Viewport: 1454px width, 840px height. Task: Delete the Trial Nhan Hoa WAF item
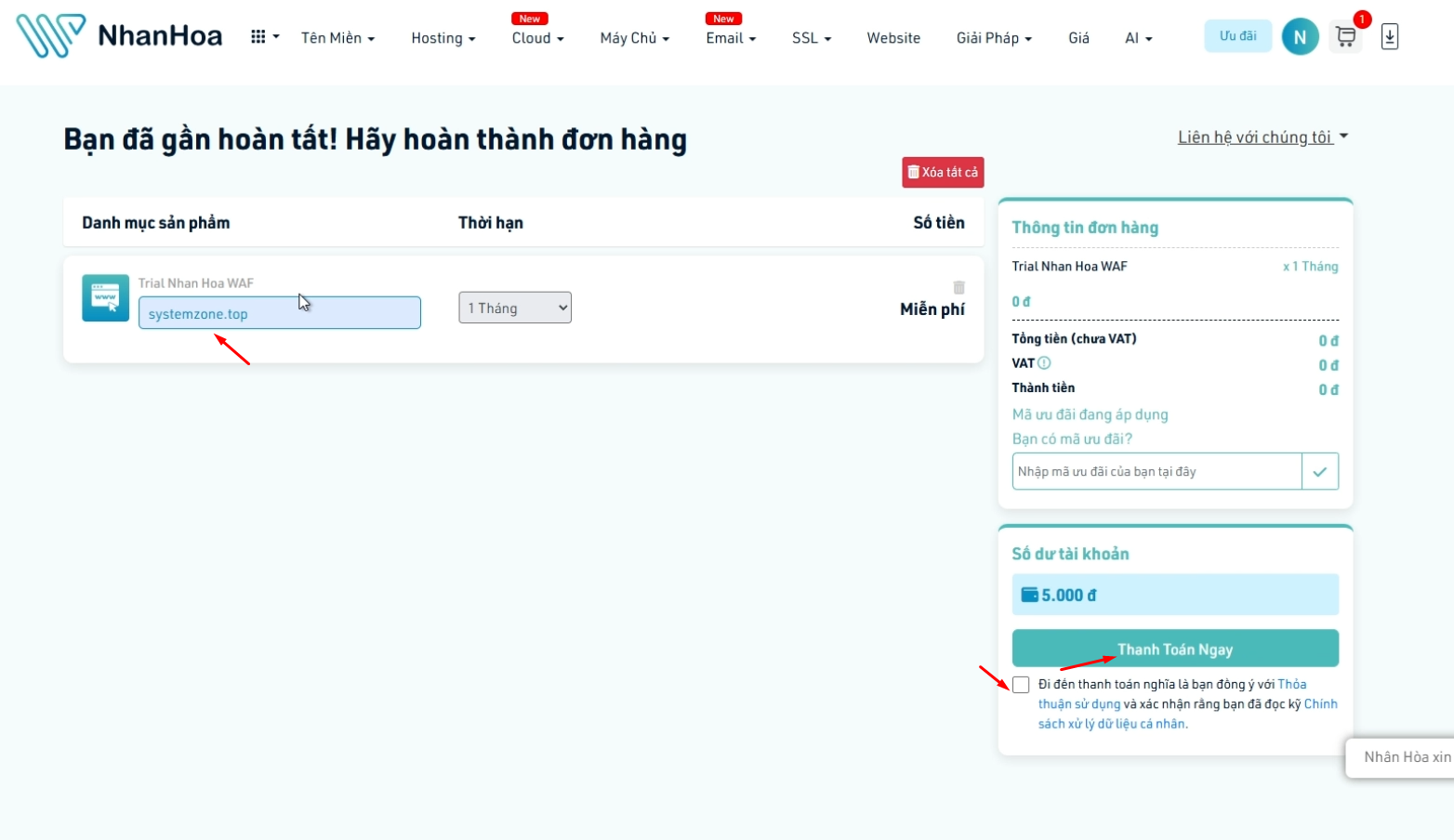point(958,287)
